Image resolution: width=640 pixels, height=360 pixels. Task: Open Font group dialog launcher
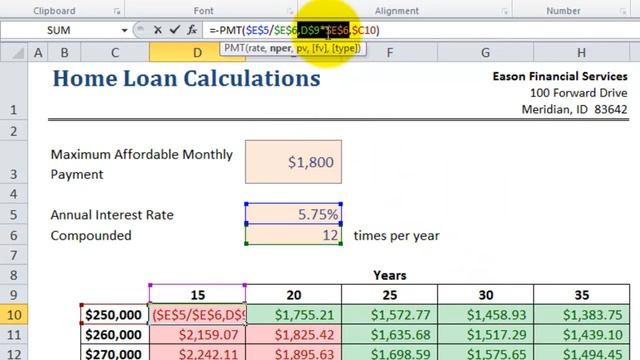pyautogui.click(x=290, y=11)
